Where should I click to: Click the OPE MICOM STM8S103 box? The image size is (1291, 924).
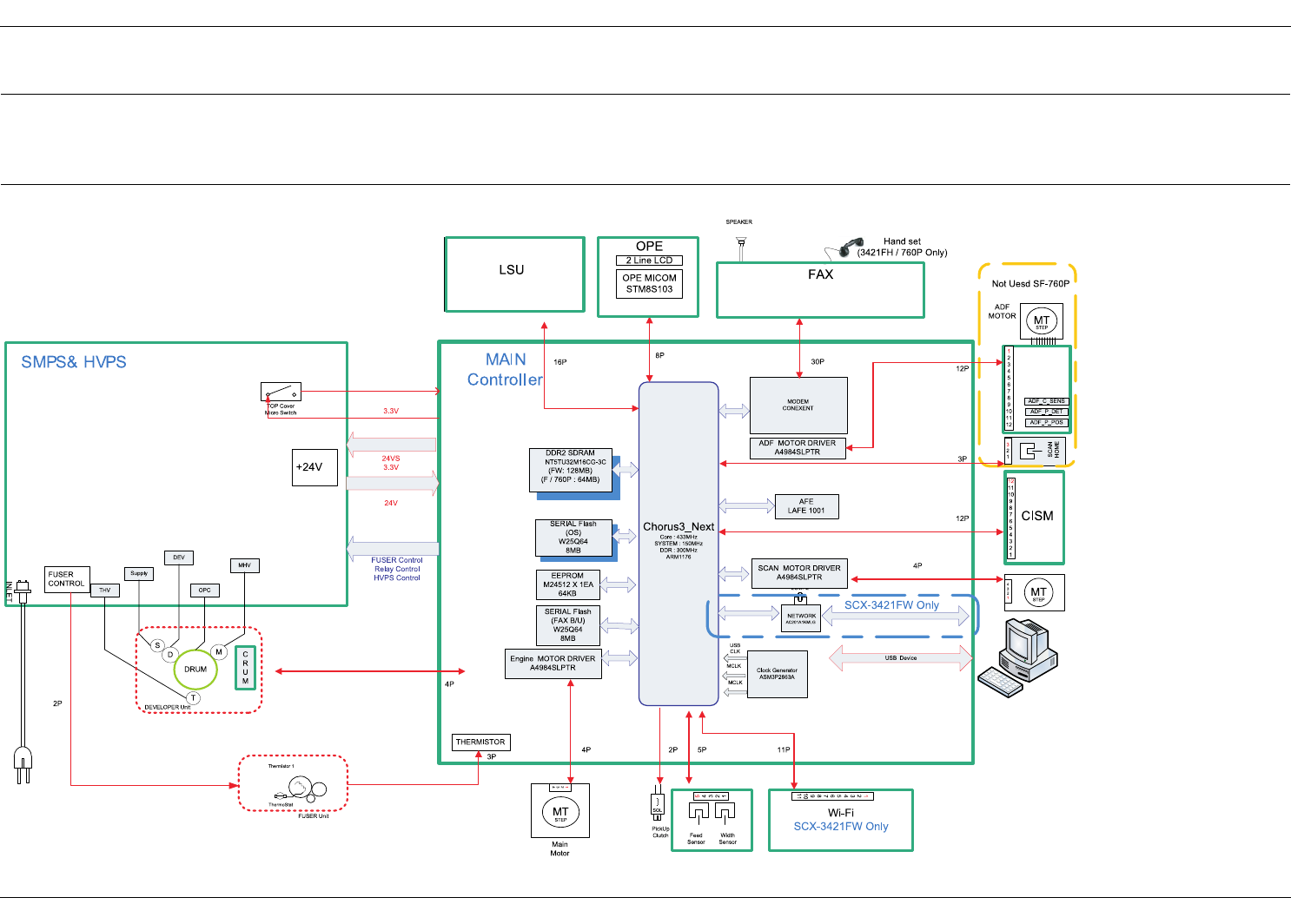[x=649, y=284]
